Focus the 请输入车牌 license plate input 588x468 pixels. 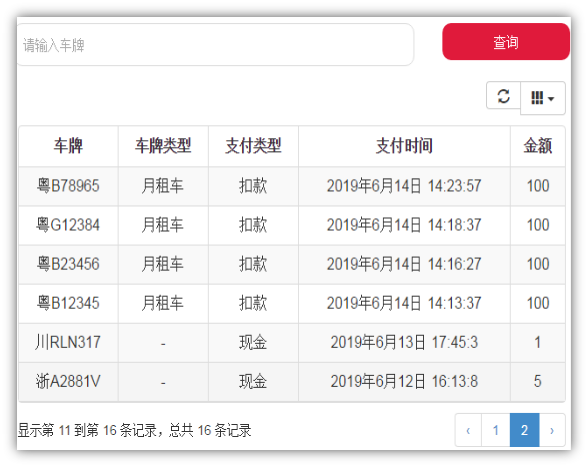coord(215,45)
